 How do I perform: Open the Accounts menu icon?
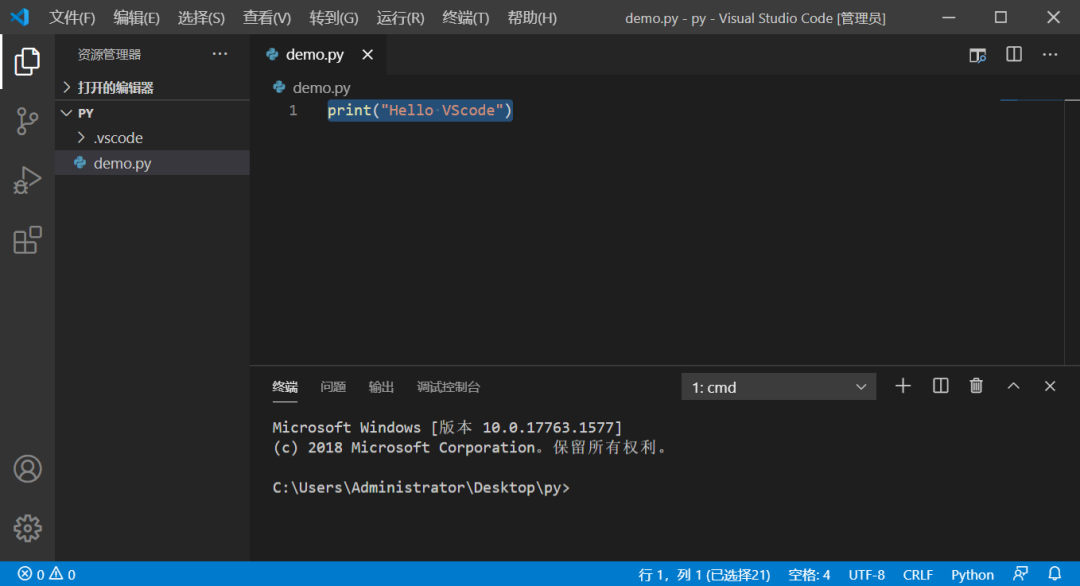(27, 469)
